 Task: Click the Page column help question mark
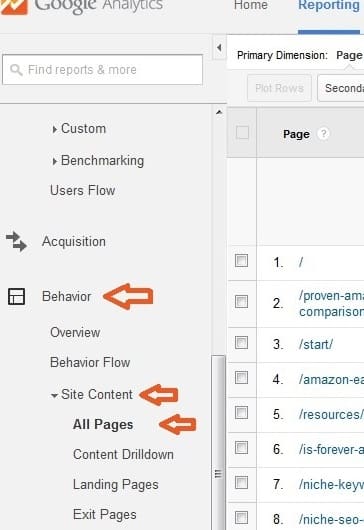click(x=323, y=134)
